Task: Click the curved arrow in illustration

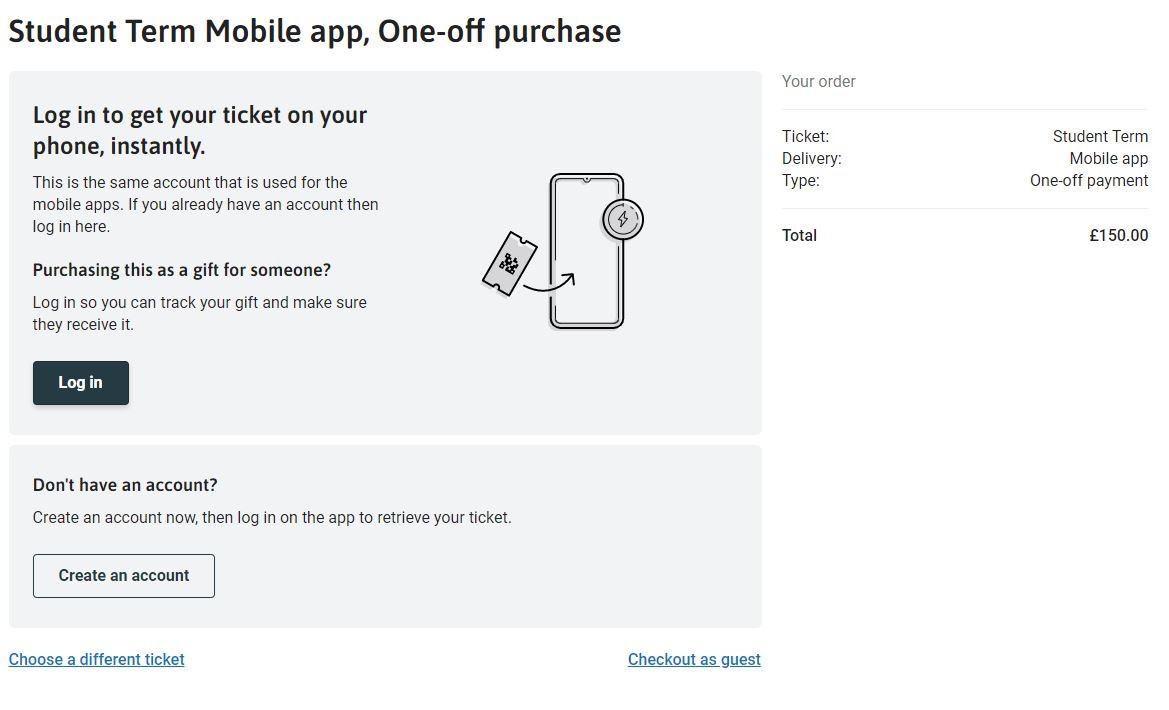Action: (x=552, y=284)
